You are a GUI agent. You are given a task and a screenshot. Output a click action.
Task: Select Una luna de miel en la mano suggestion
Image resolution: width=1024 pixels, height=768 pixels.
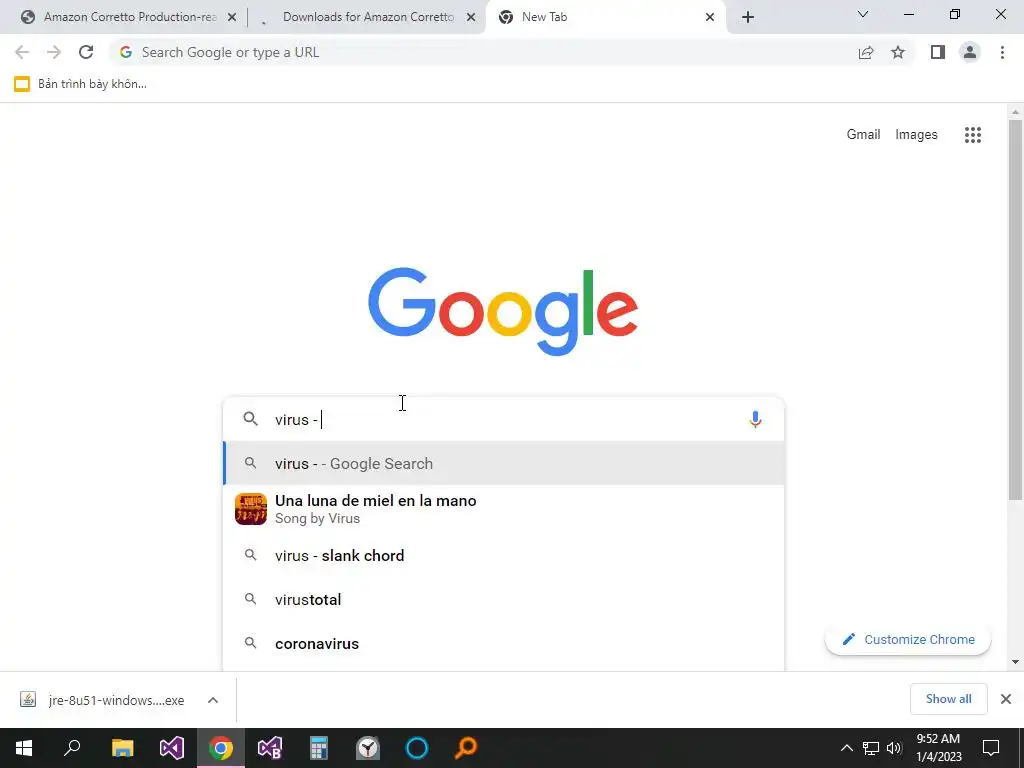(x=503, y=509)
